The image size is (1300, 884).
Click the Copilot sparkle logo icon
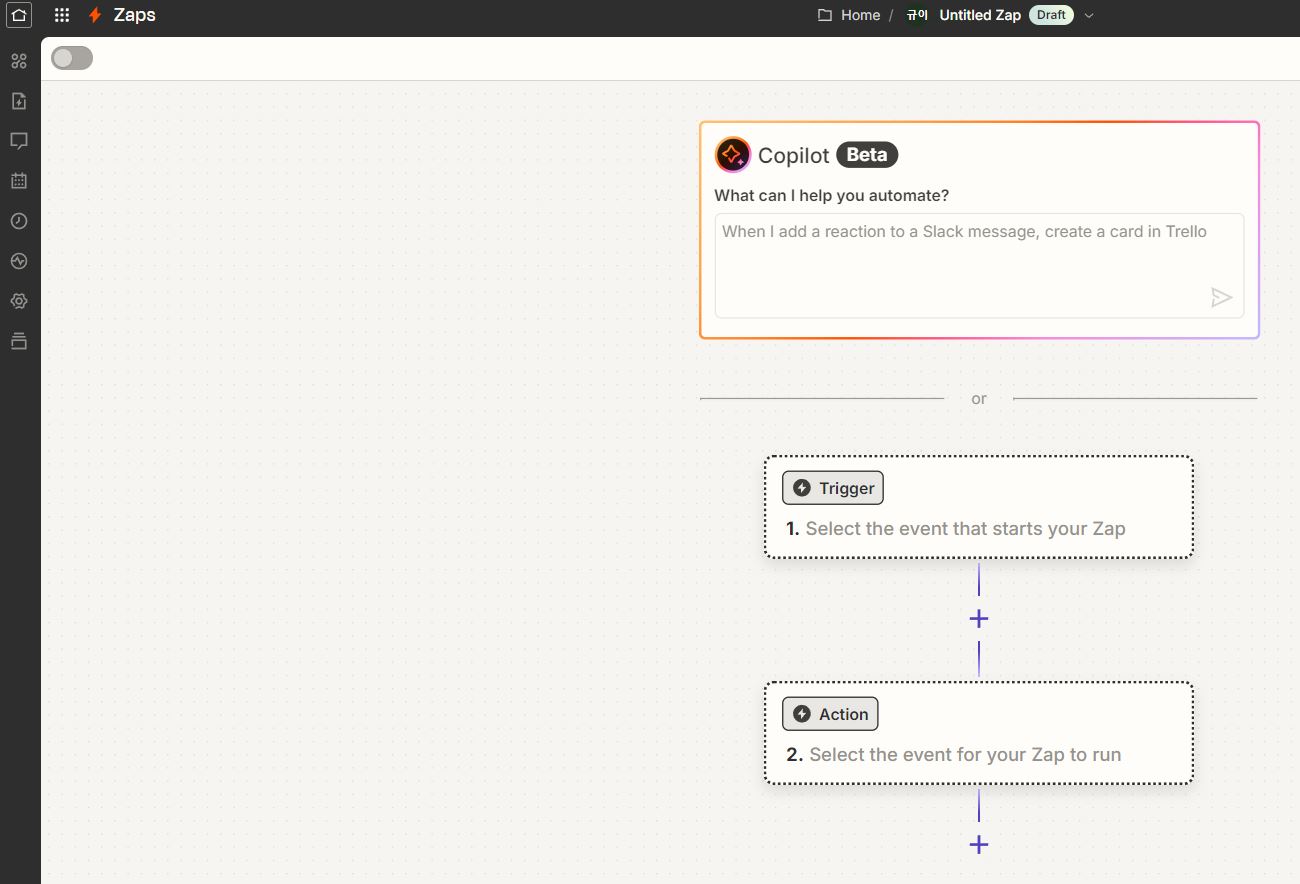pyautogui.click(x=733, y=155)
